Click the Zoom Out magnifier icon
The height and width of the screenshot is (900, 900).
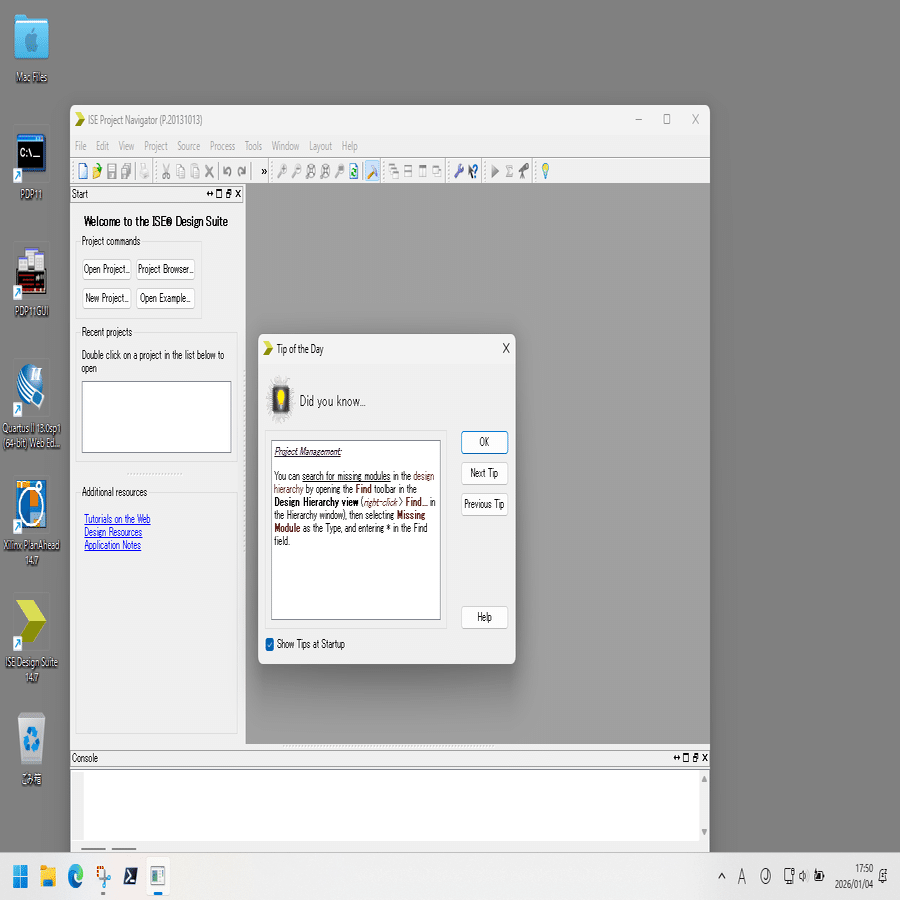[x=296, y=171]
